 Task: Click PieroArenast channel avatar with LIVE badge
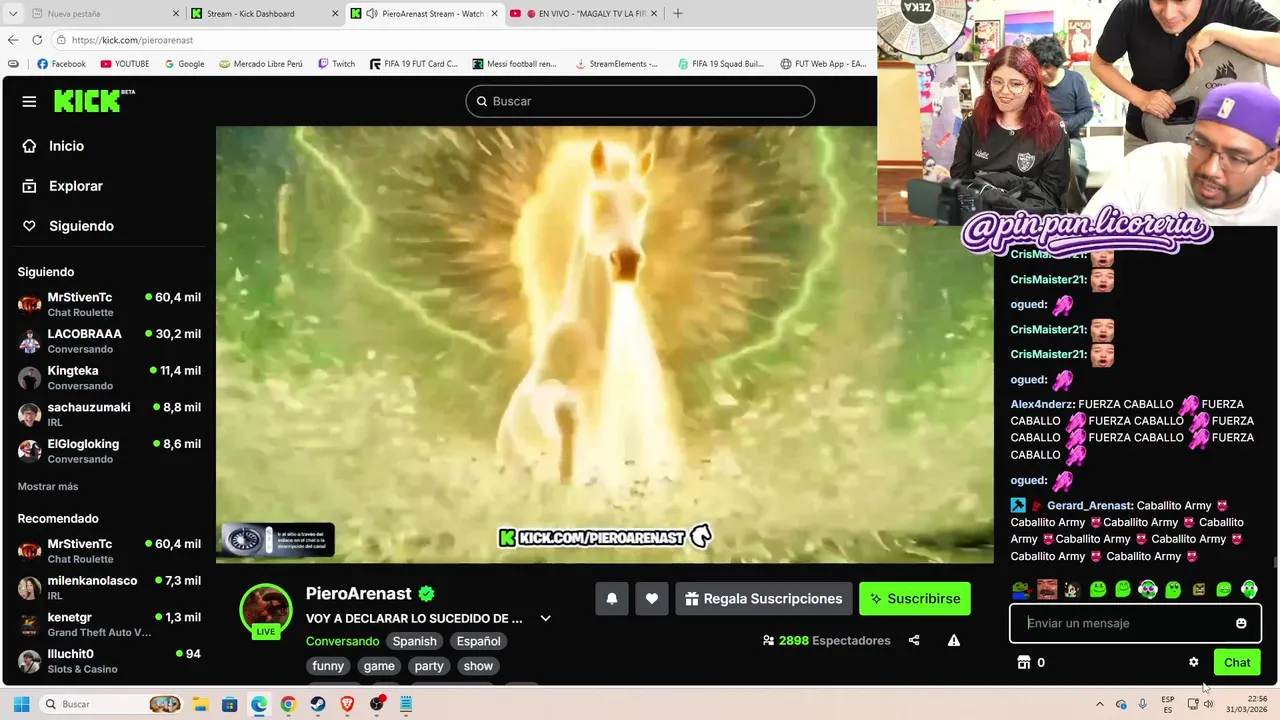point(265,610)
